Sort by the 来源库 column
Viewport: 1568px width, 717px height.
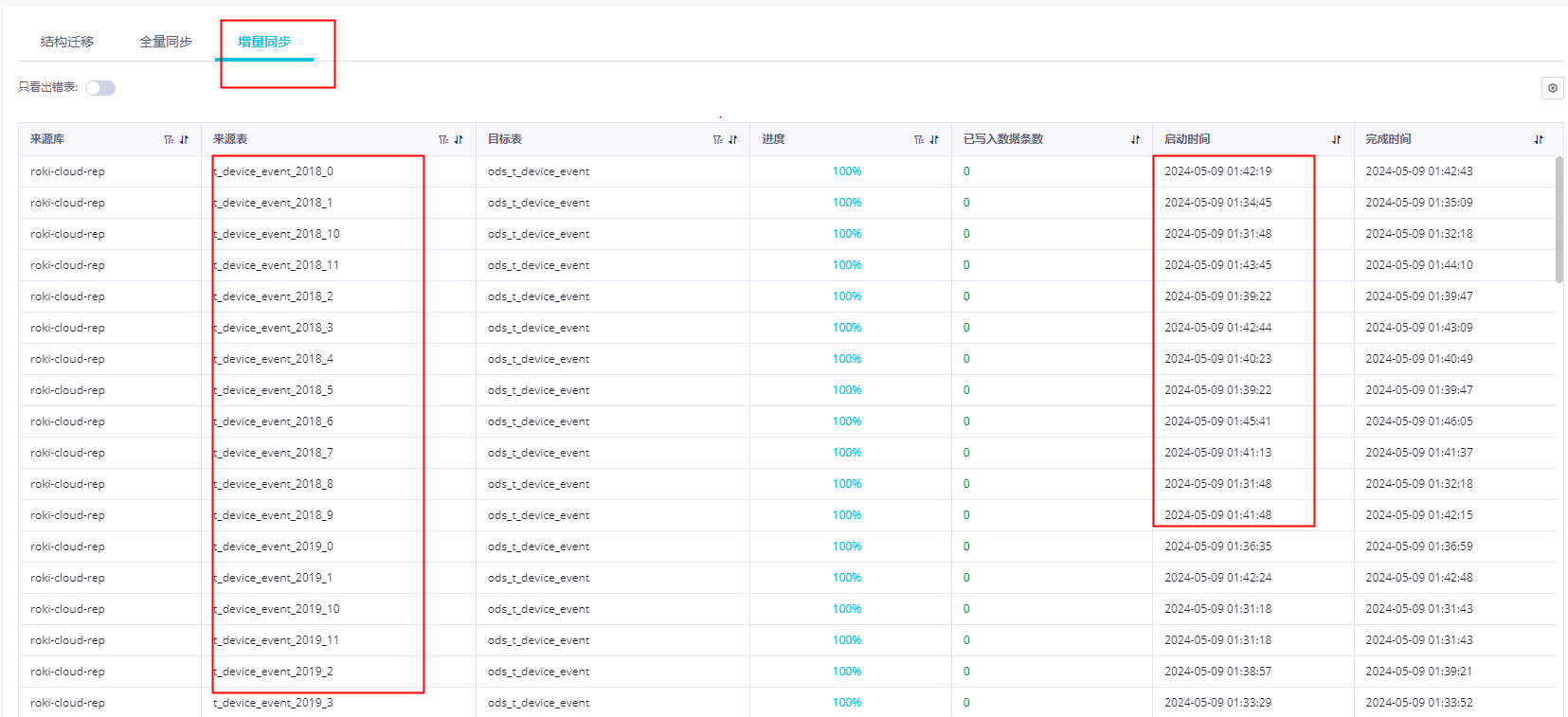[184, 139]
